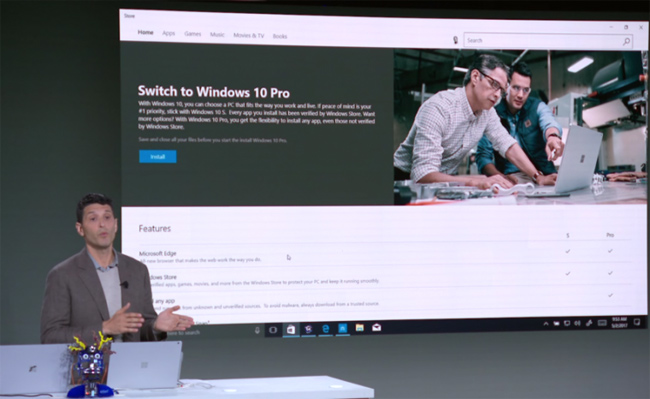The image size is (650, 399).
Task: Click the hero photo of two men at laptop
Action: click(x=520, y=127)
